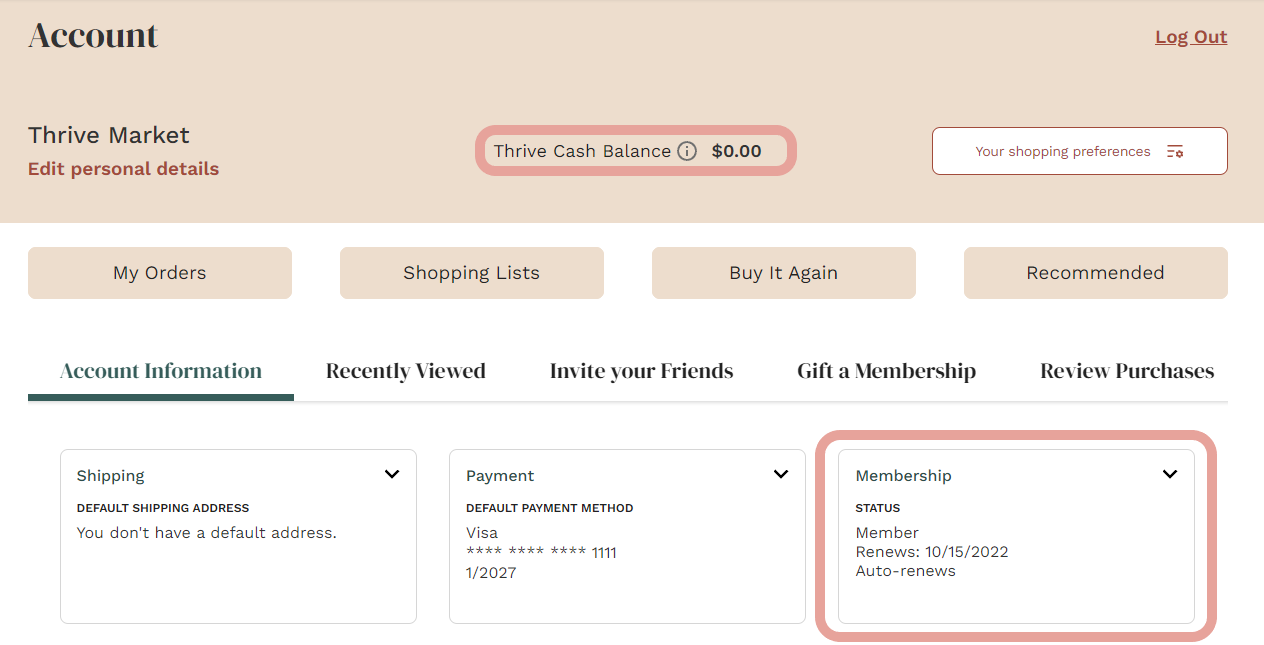
Task: Click the Log Out link
Action: coord(1191,36)
